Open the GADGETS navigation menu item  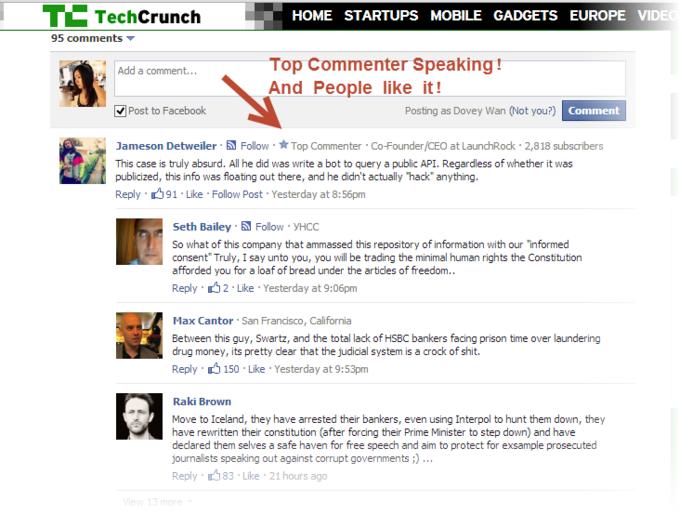pyautogui.click(x=525, y=16)
